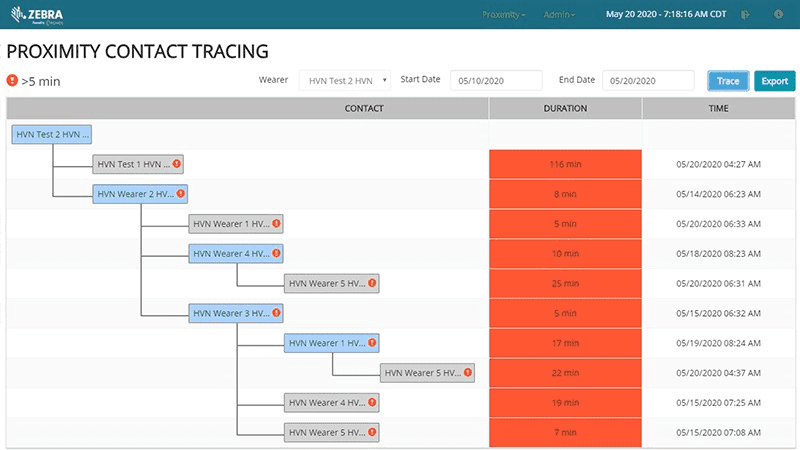Click the Trace button
800x450 pixels.
728,81
